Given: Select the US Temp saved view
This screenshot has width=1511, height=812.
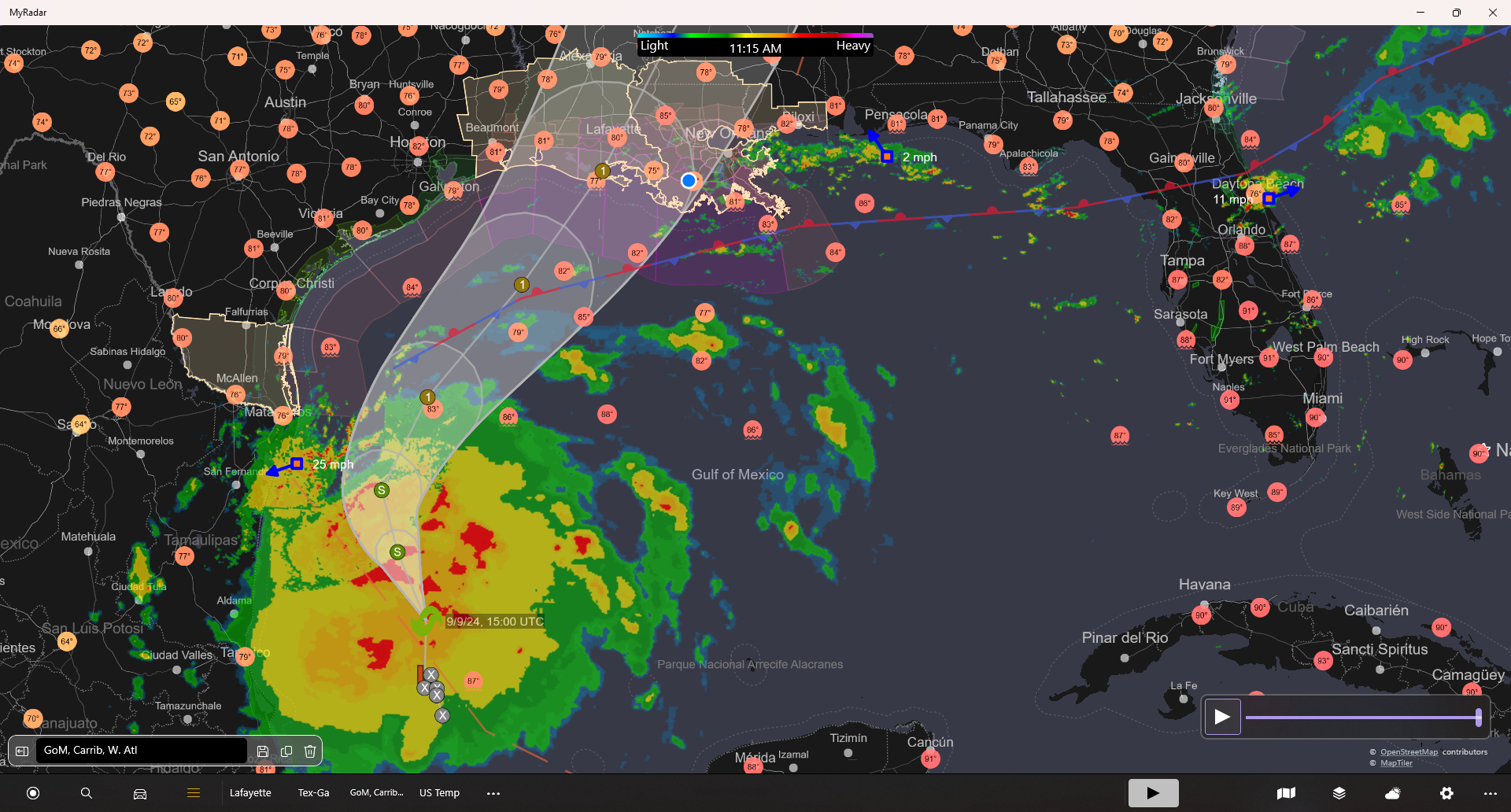Looking at the screenshot, I should pos(439,793).
